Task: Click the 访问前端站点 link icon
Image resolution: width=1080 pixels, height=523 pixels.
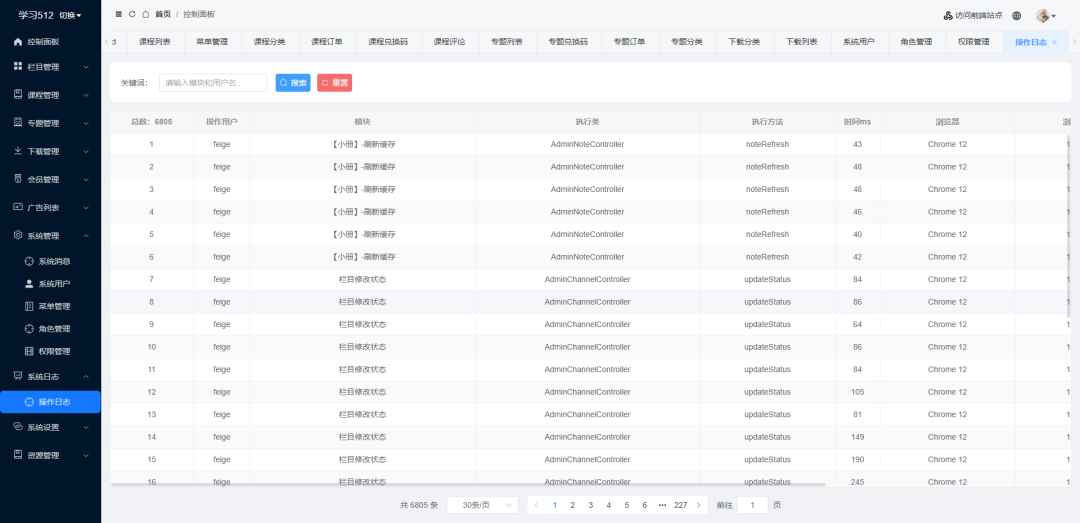Action: [948, 15]
